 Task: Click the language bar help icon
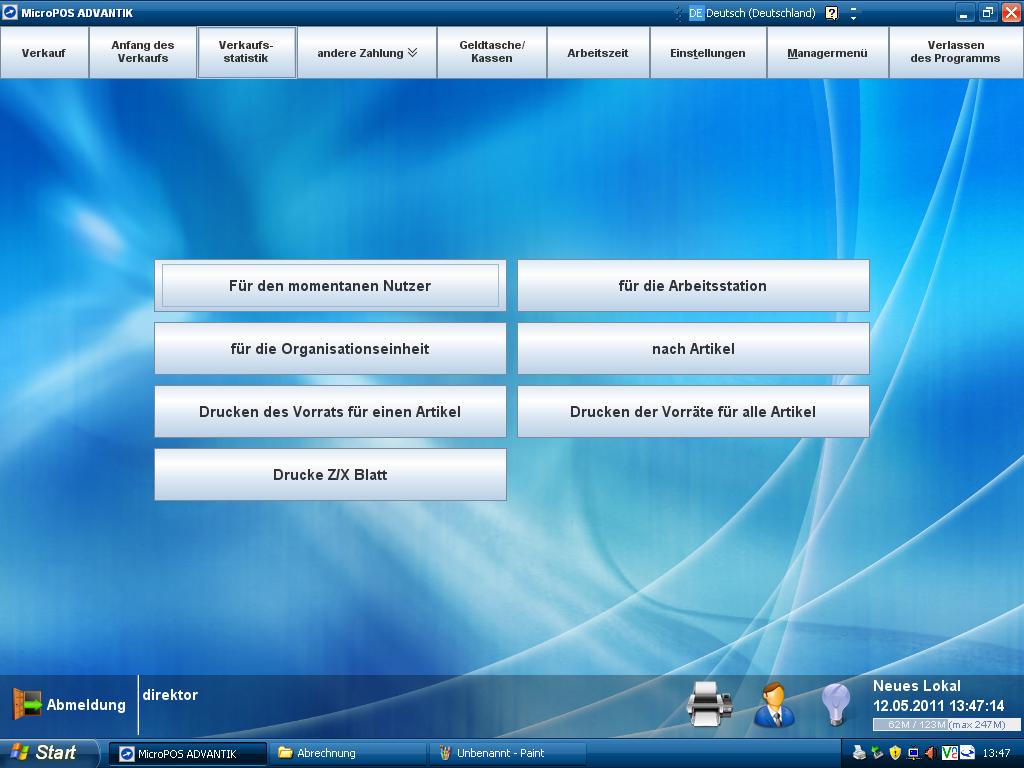[x=832, y=13]
